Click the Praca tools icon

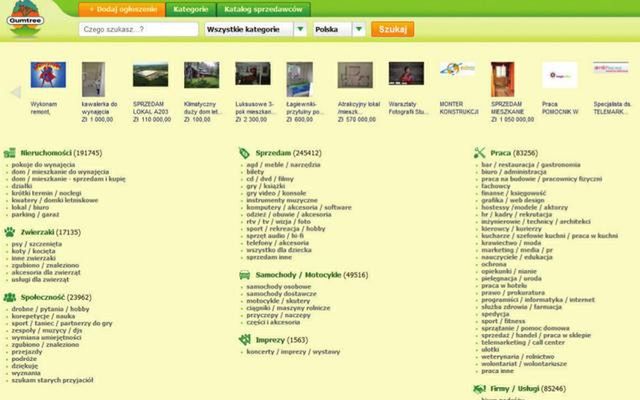(479, 153)
